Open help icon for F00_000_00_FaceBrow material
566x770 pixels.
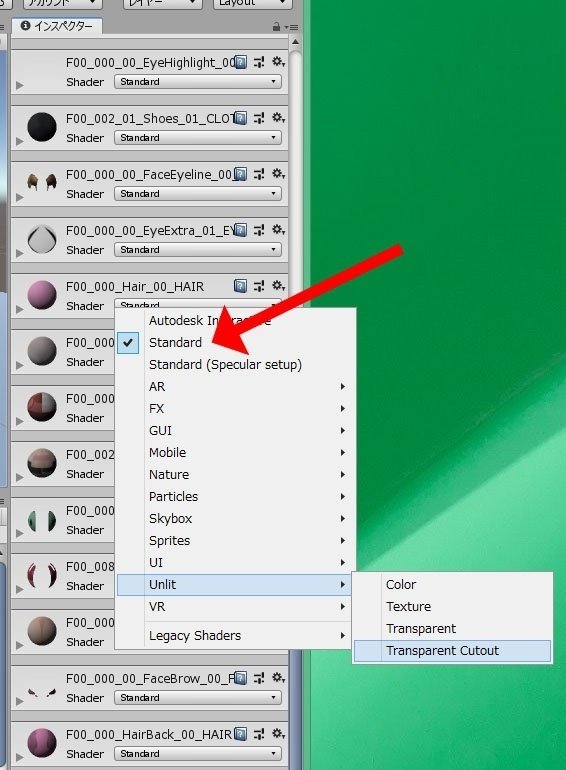[241, 678]
